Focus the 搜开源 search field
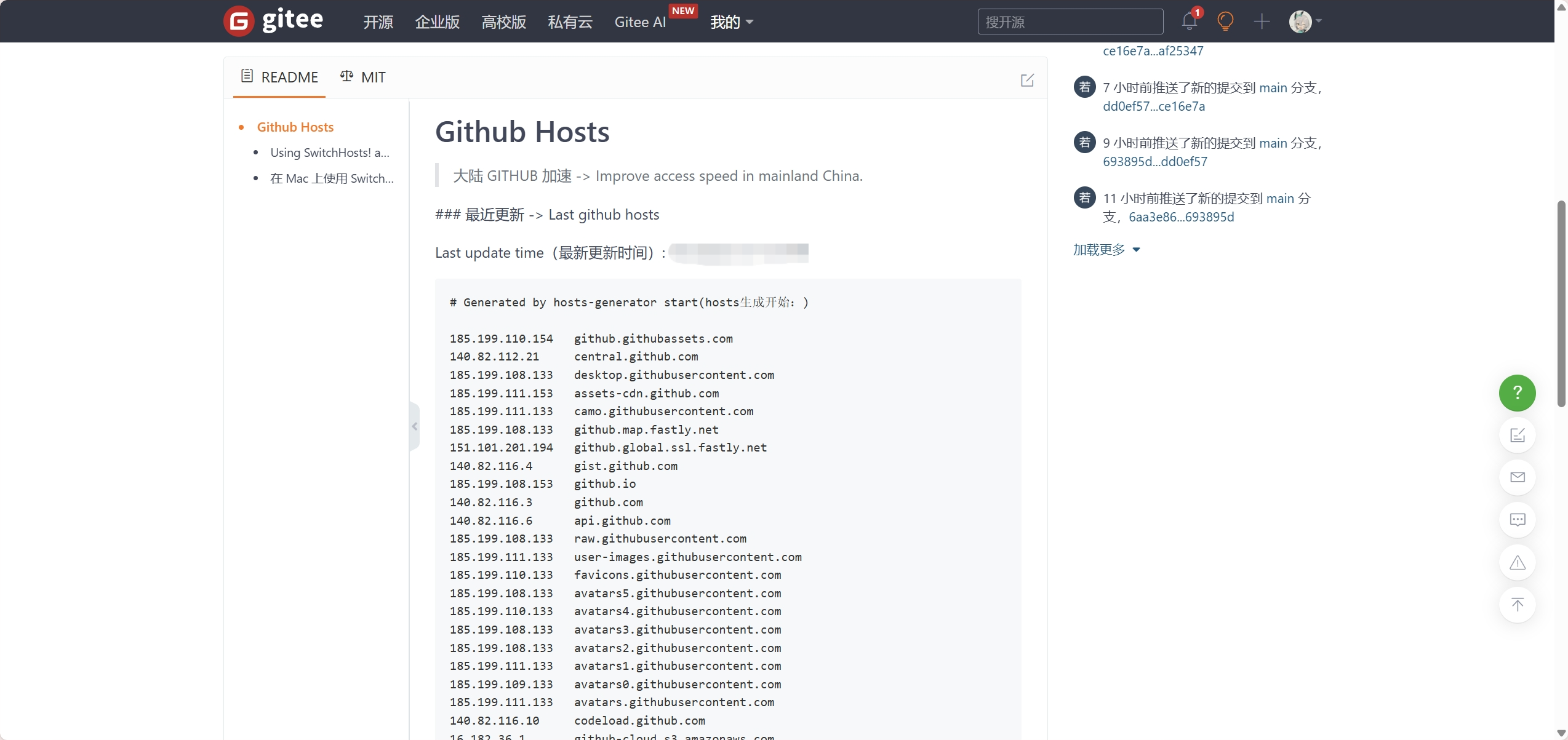 click(1070, 22)
